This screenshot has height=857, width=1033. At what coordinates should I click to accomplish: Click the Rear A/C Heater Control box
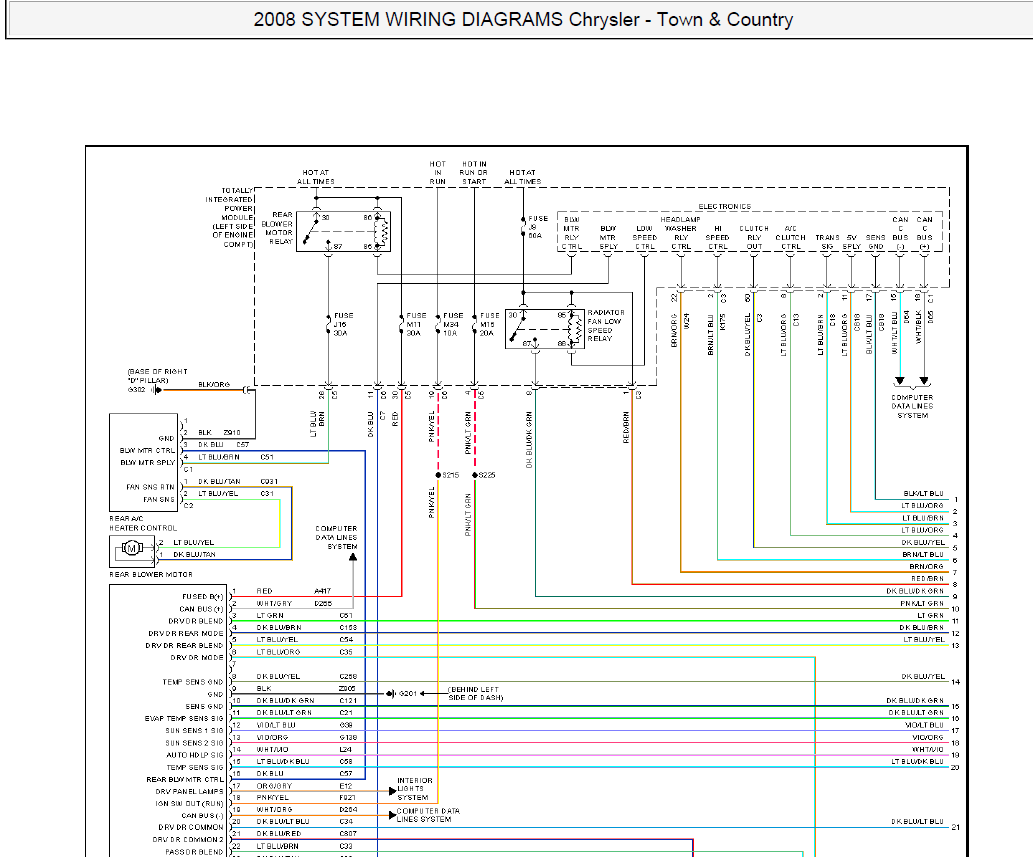tap(144, 462)
